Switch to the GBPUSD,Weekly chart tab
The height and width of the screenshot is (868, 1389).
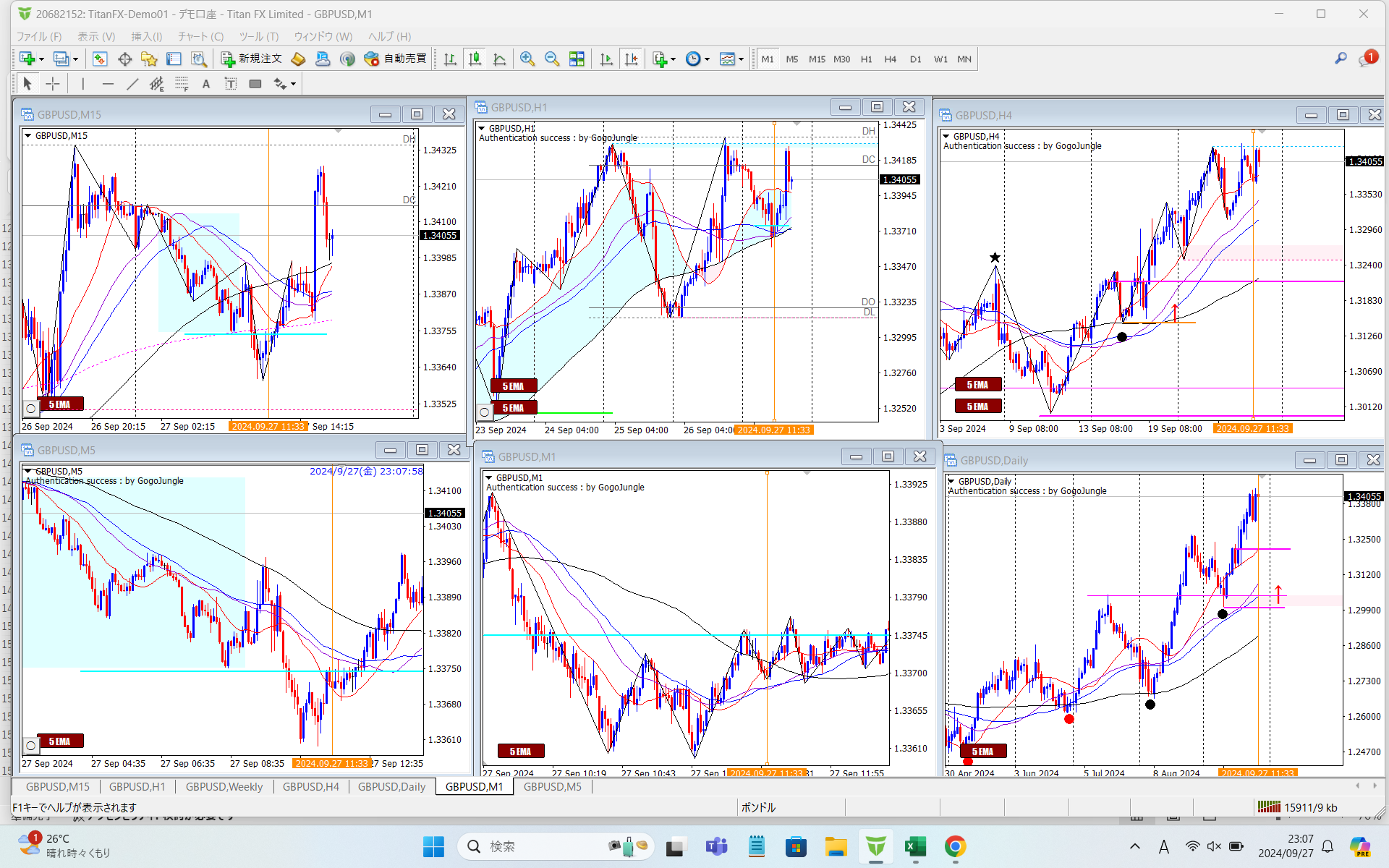point(224,787)
